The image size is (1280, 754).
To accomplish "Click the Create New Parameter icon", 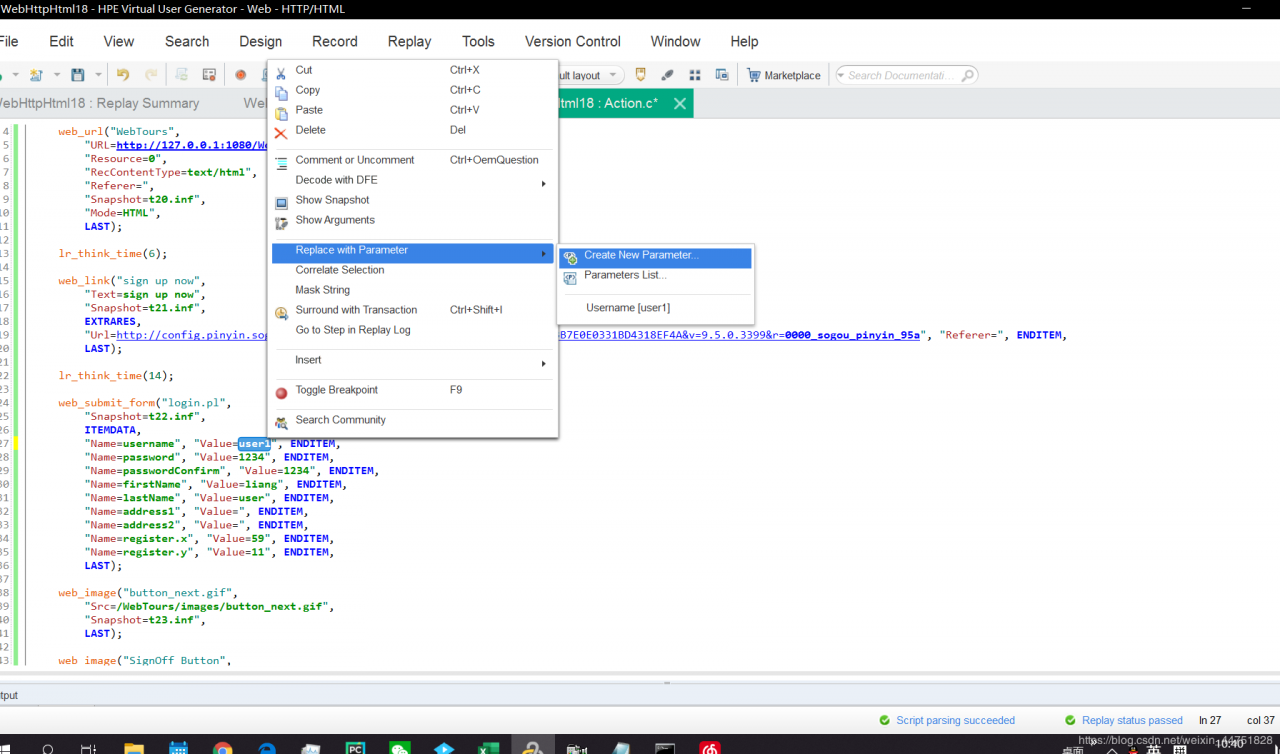I will (570, 257).
